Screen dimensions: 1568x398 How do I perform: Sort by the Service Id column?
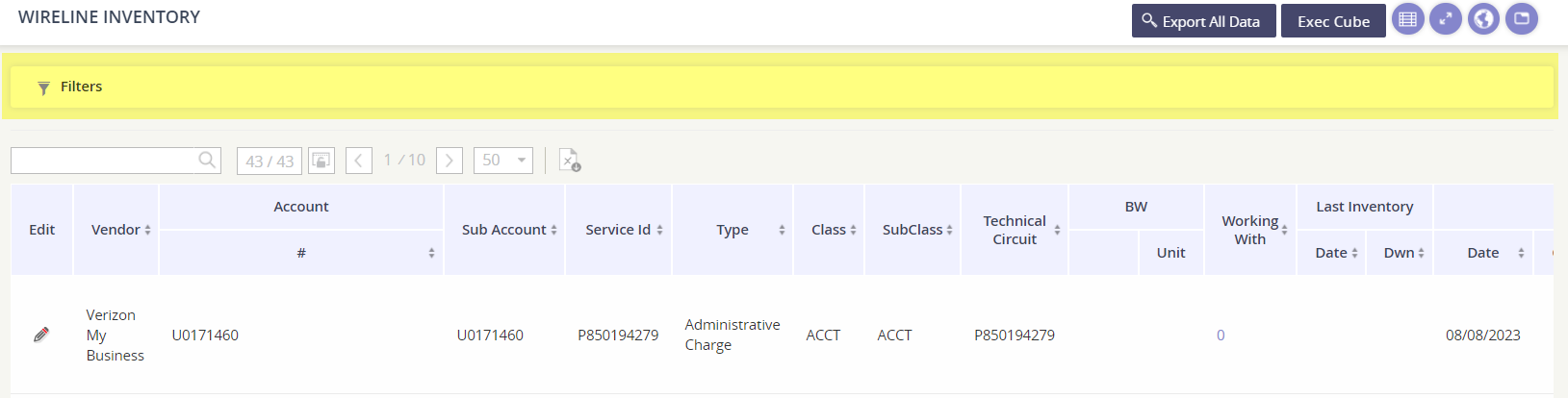click(x=624, y=230)
